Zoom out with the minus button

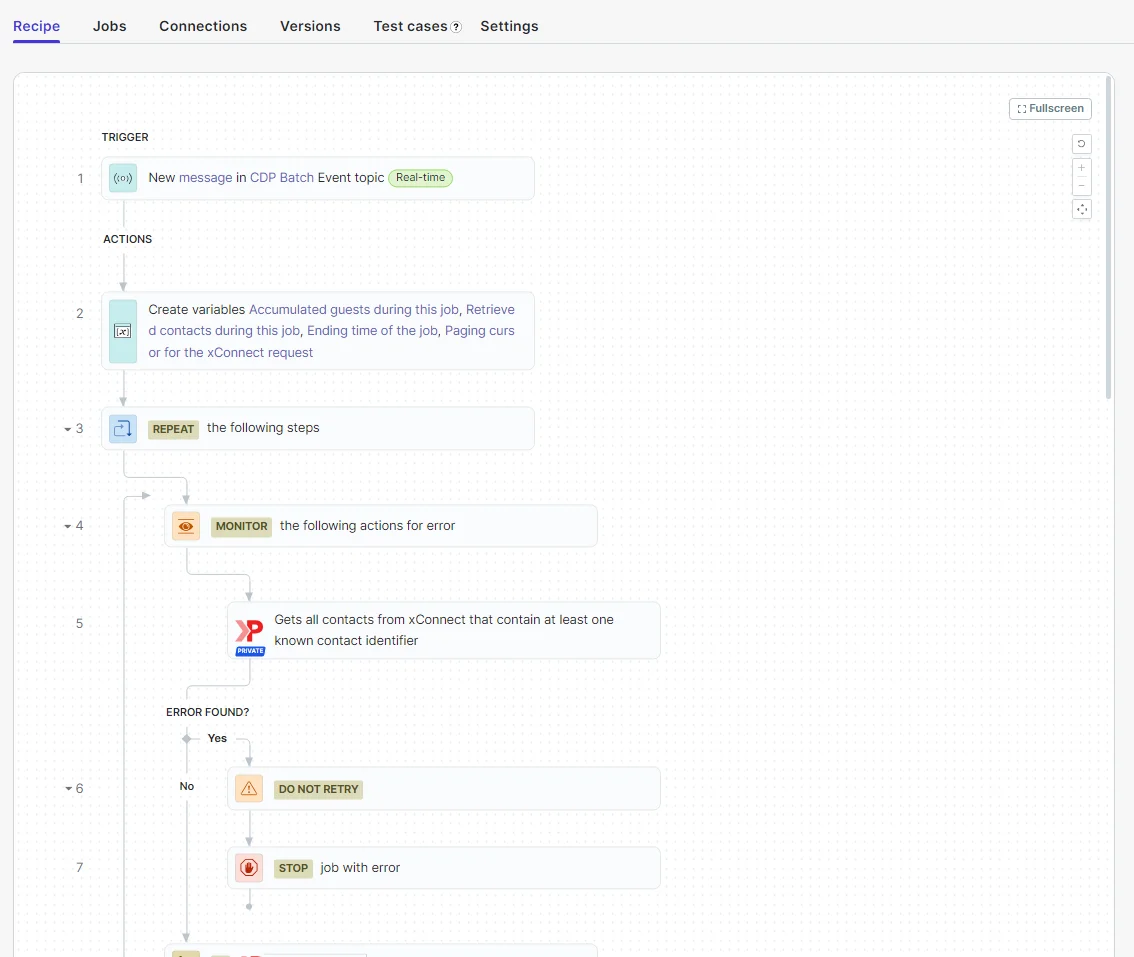(x=1081, y=186)
